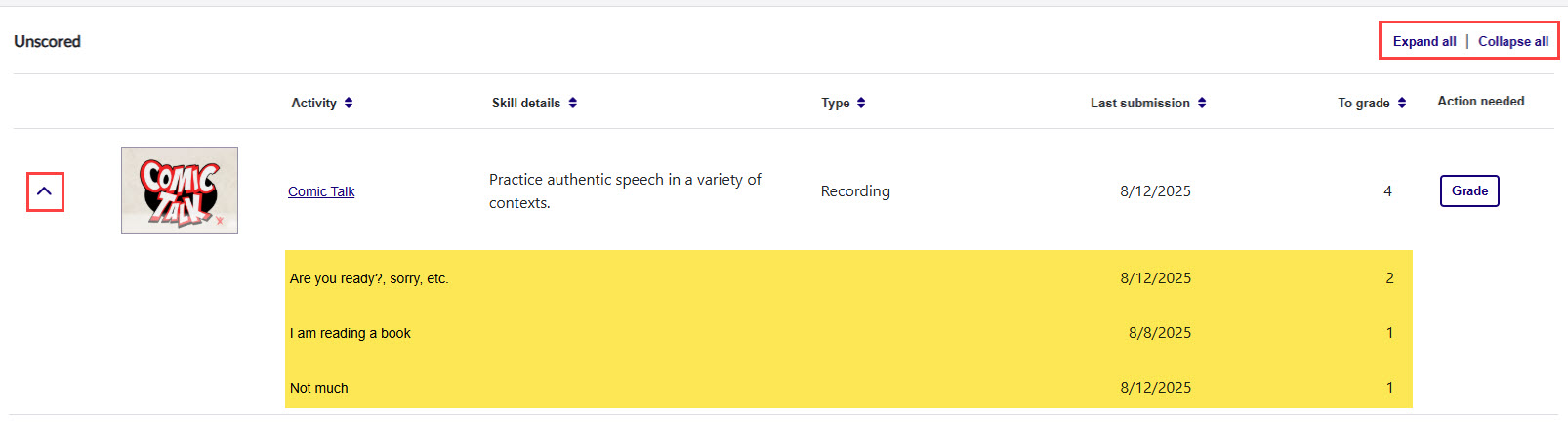Image resolution: width=1568 pixels, height=422 pixels.
Task: Sort table by Type arrows
Action: coord(861,104)
